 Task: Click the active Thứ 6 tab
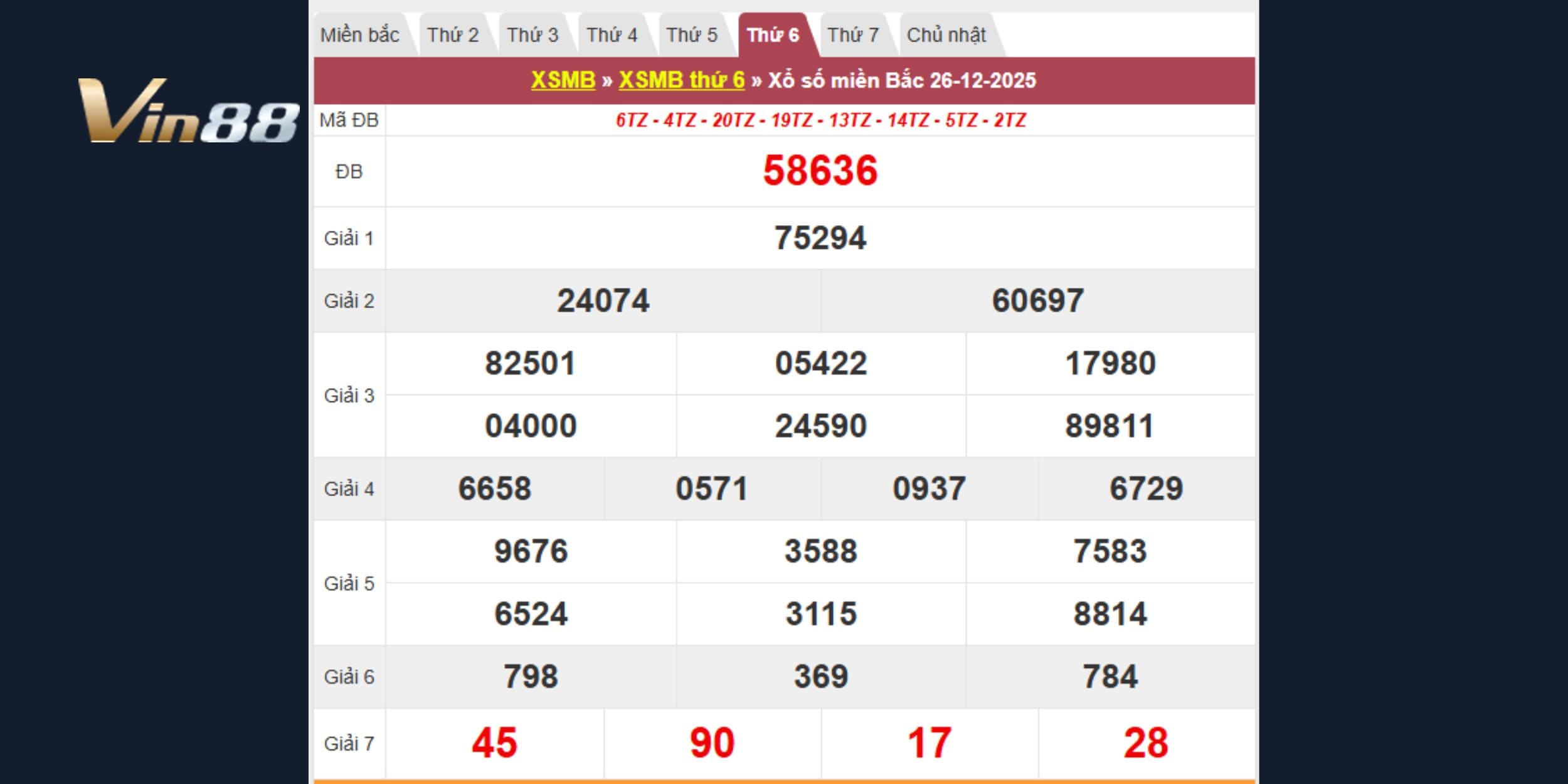tap(773, 35)
